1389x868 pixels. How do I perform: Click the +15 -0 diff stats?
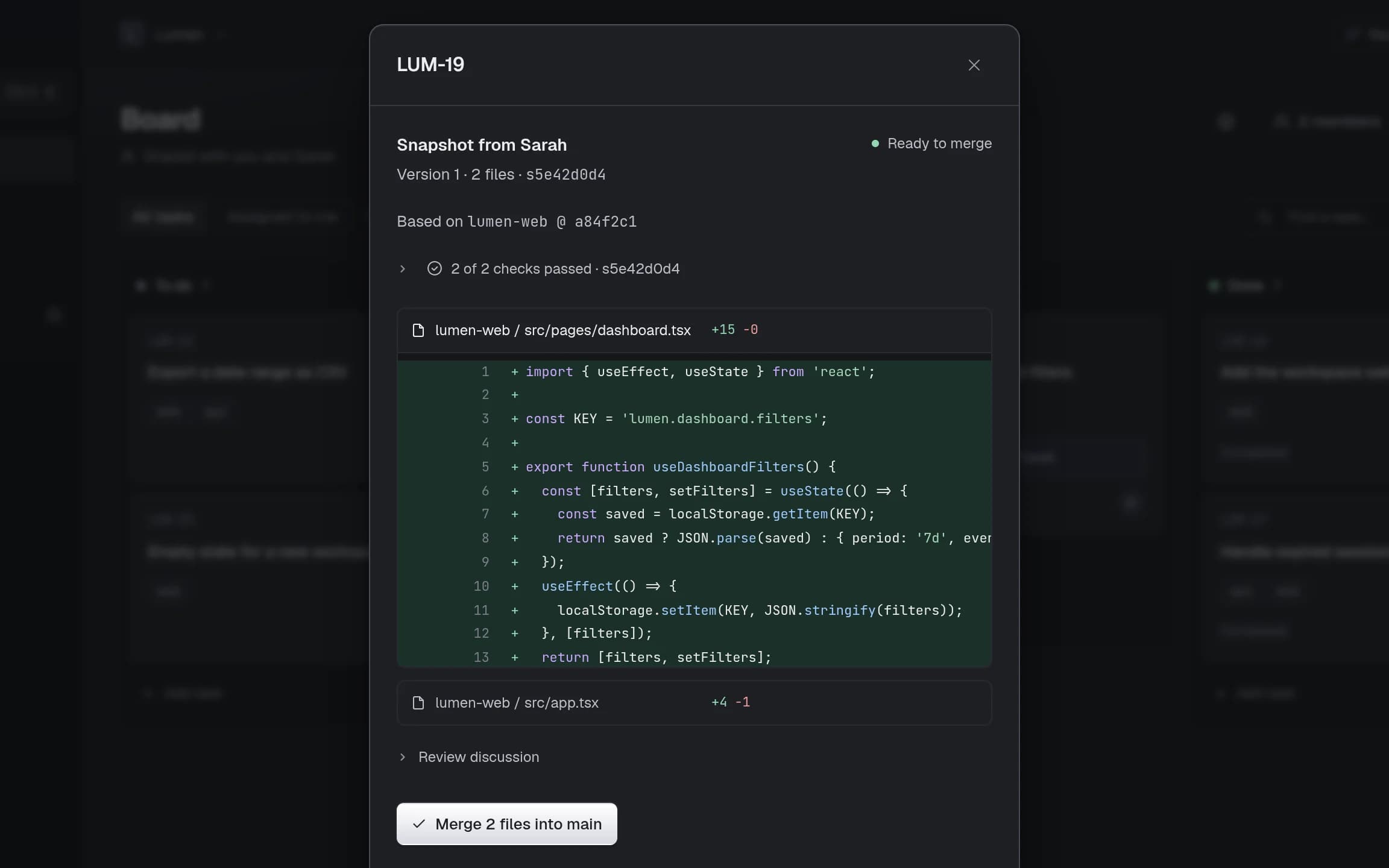[734, 330]
